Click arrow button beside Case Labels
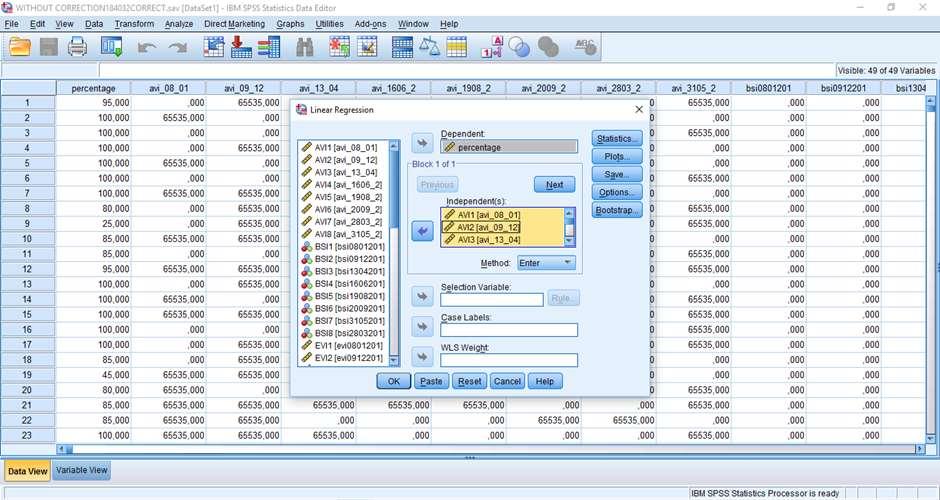Screen dimensions: 940x500 pos(422,327)
